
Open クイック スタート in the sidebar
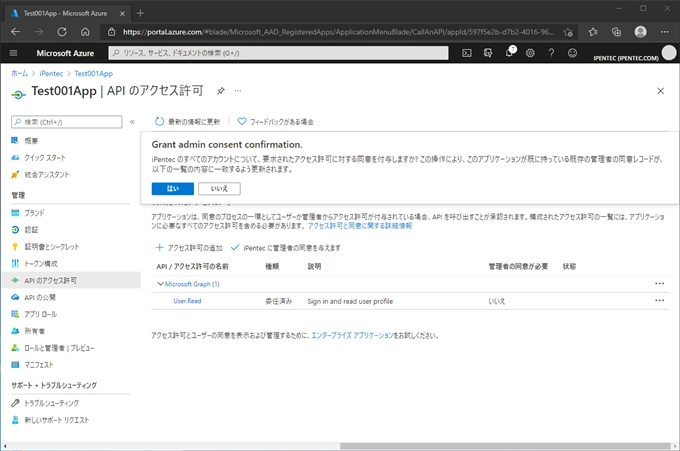click(45, 157)
